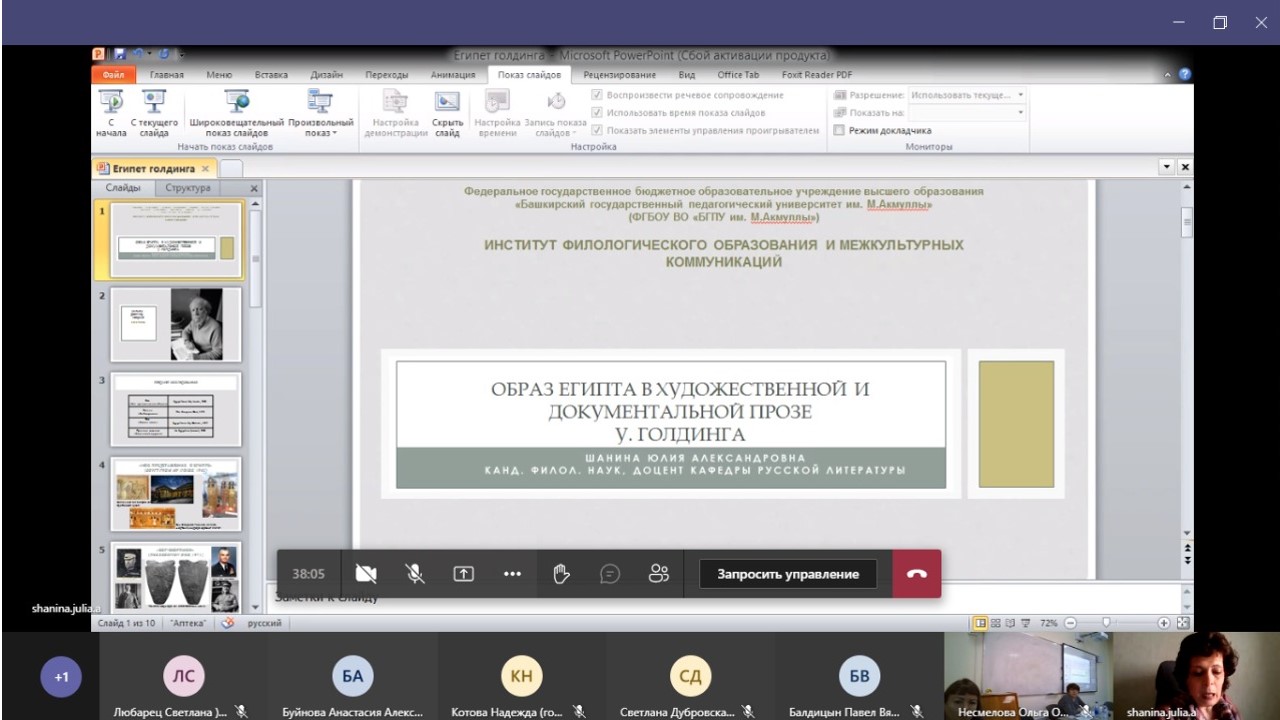Image resolution: width=1280 pixels, height=720 pixels.
Task: Adjust the zoom slider in status bar
Action: tap(1106, 623)
